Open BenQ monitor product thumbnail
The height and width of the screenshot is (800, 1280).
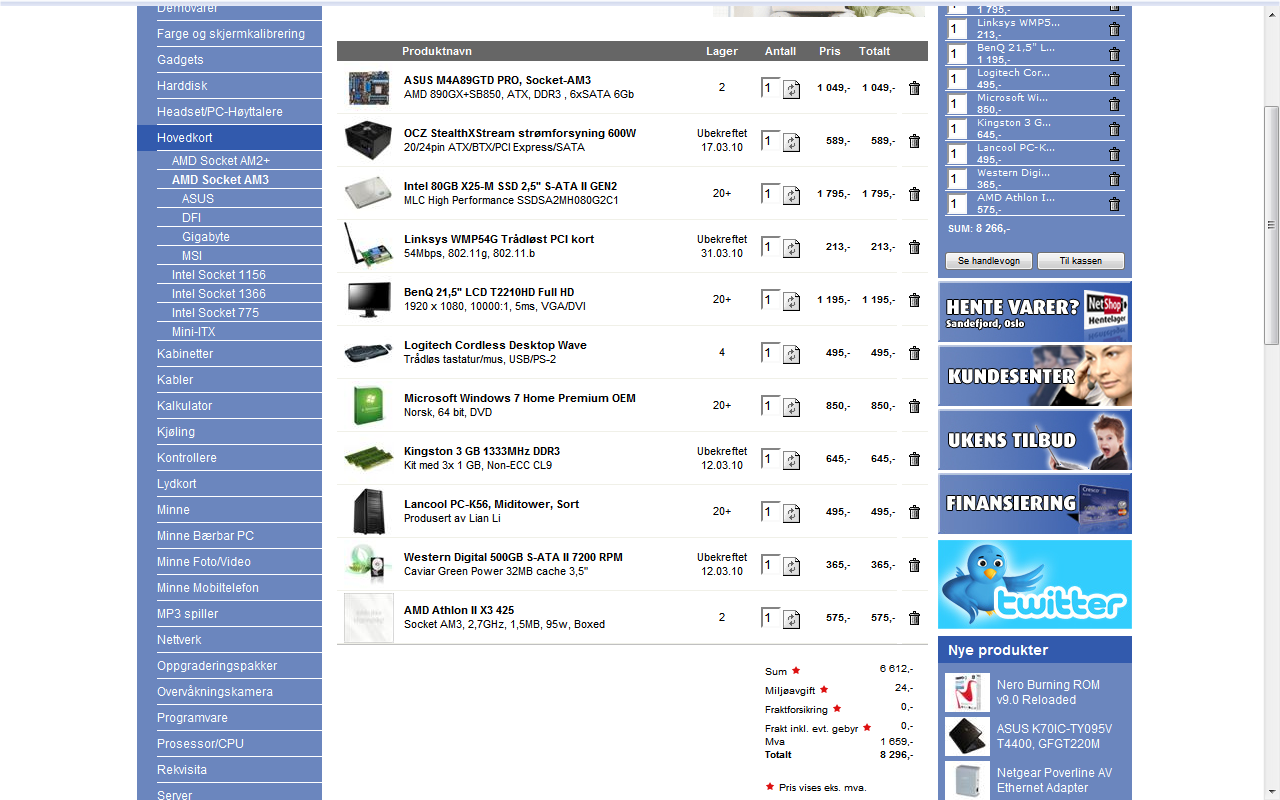click(x=368, y=300)
